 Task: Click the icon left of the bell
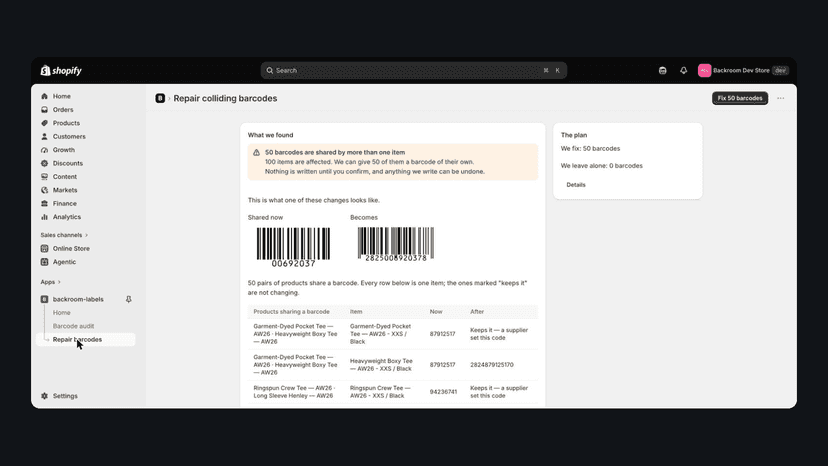click(662, 70)
